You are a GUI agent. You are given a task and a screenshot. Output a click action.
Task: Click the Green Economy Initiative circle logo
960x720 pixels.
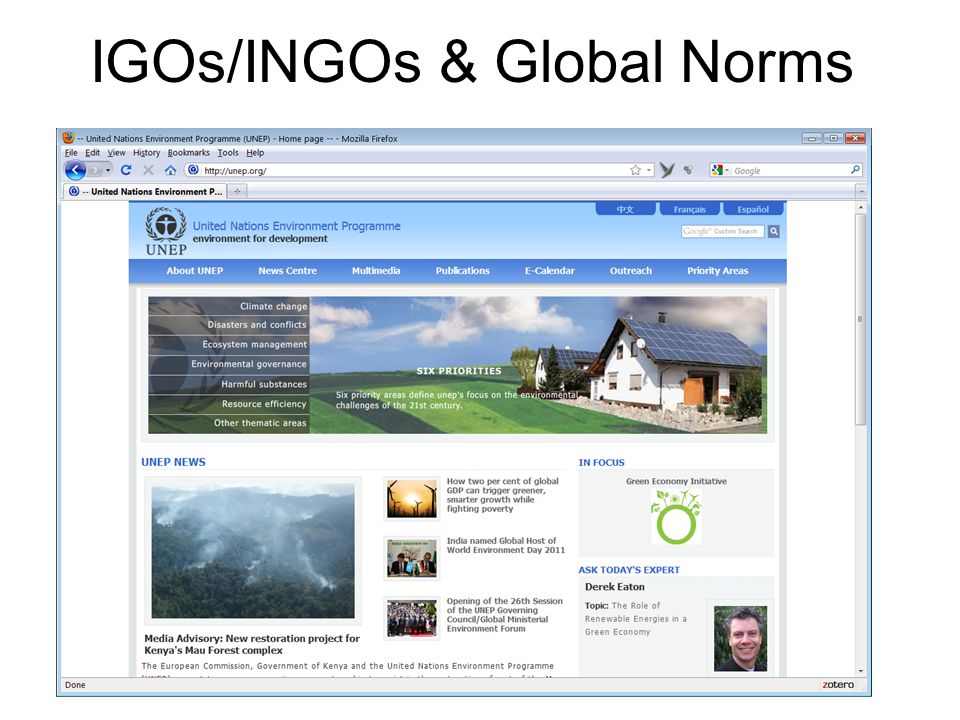tap(677, 517)
